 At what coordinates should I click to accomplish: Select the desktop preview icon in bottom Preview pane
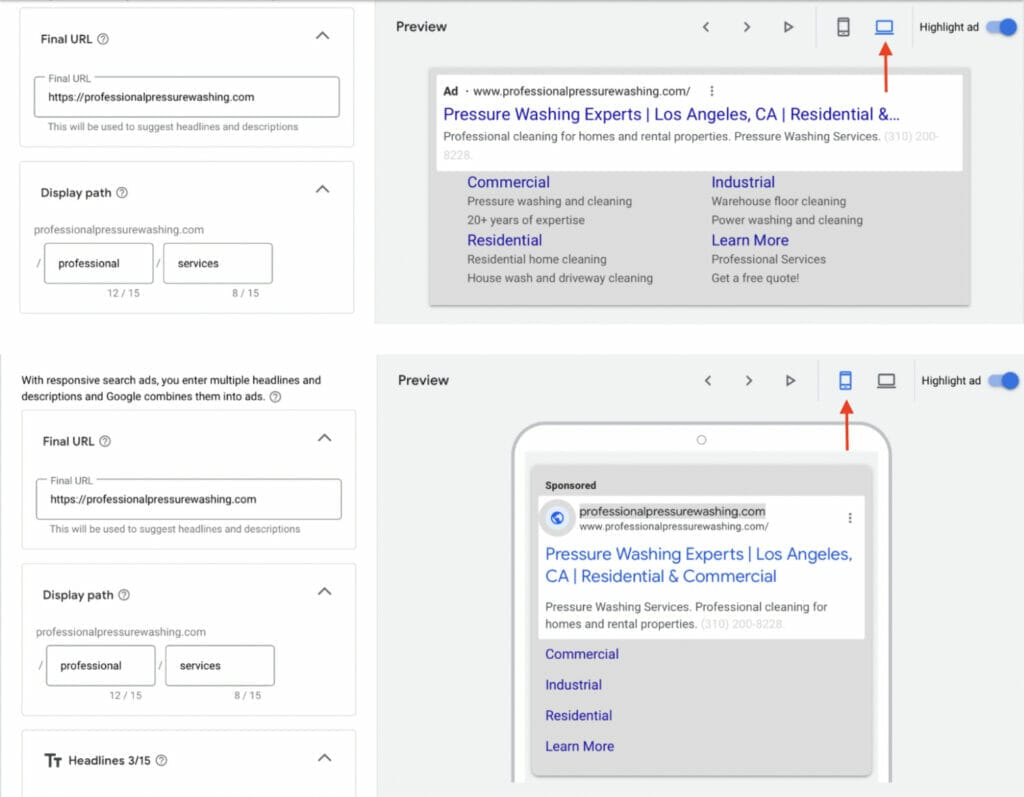pos(885,380)
